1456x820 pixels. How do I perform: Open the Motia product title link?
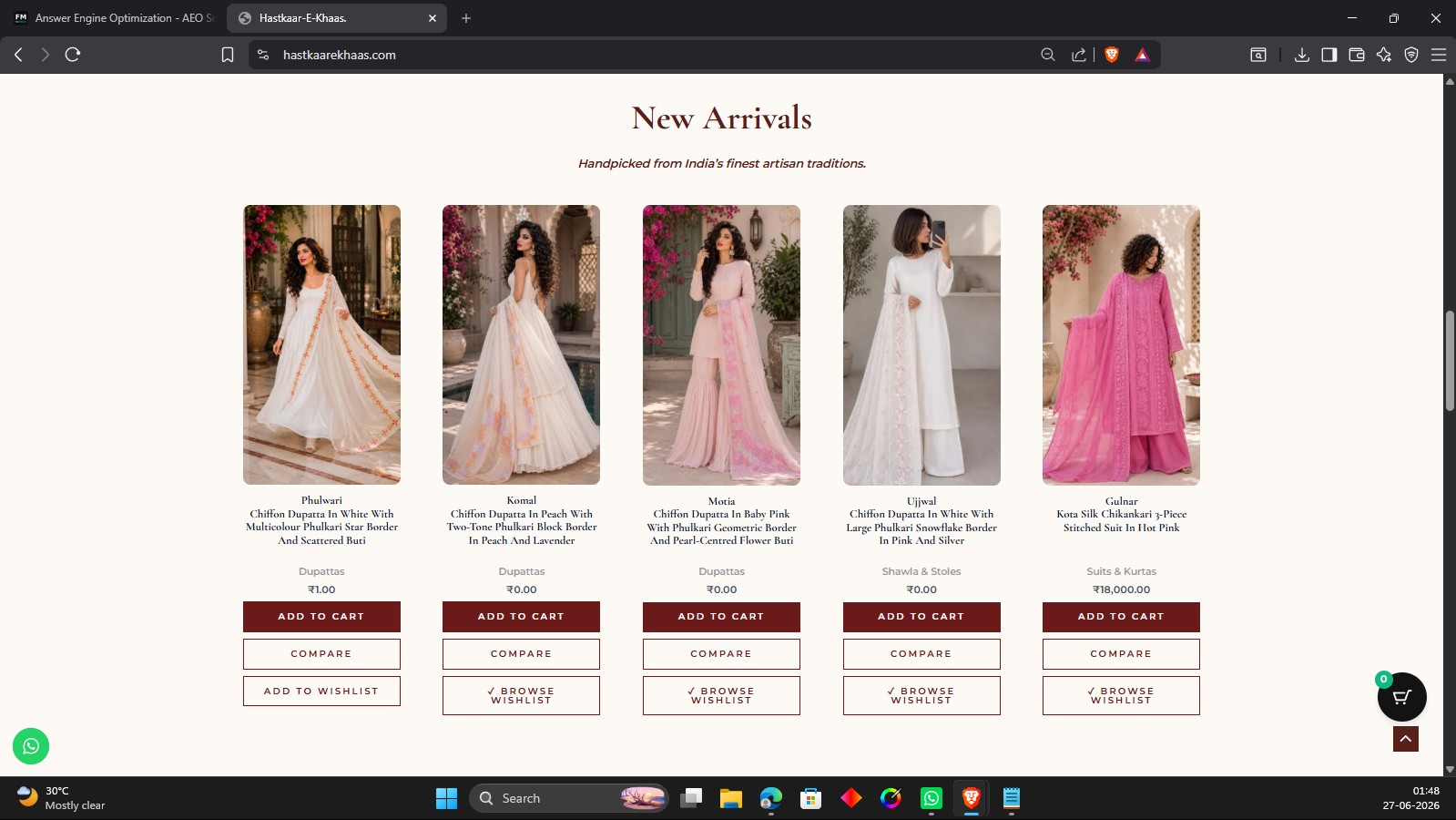tap(721, 521)
